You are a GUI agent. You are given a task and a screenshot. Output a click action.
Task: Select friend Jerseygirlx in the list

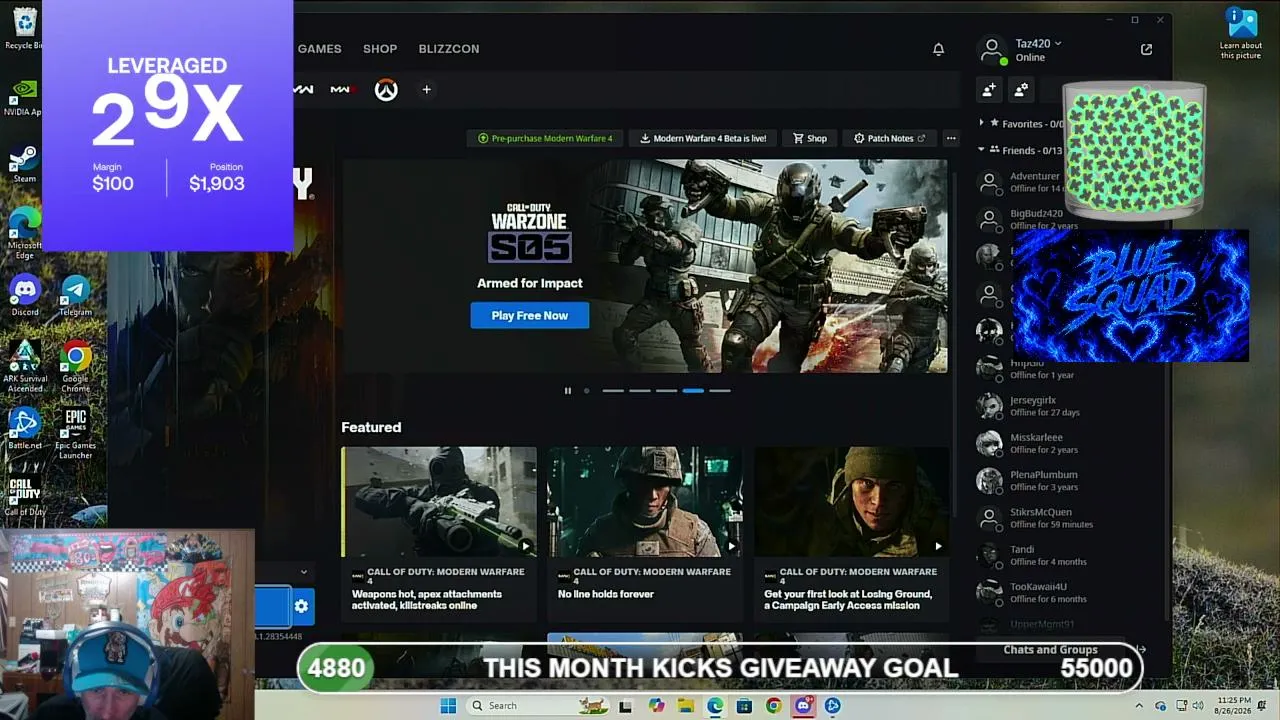tap(1068, 406)
